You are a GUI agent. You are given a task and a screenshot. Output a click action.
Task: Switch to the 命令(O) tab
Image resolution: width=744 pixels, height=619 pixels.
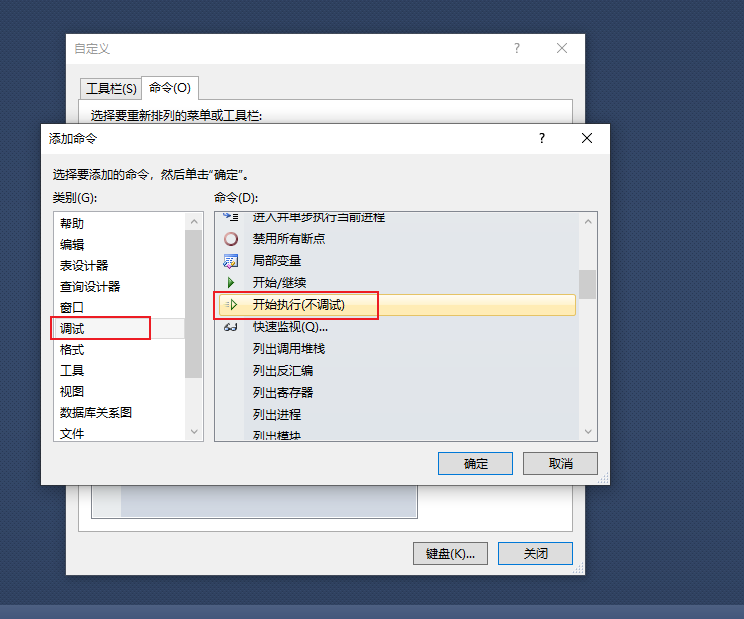click(x=170, y=88)
